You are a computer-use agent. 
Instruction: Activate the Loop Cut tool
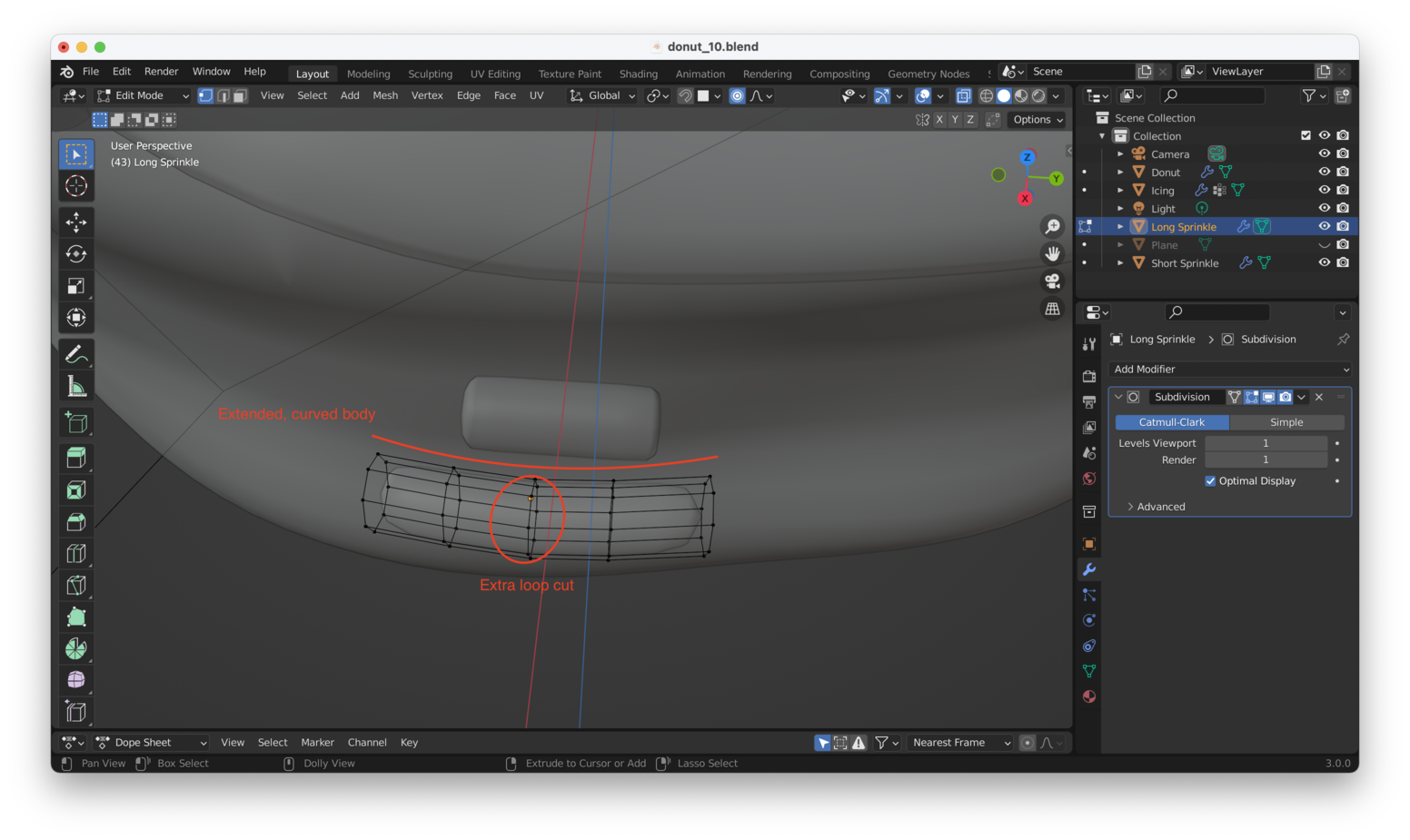point(76,553)
